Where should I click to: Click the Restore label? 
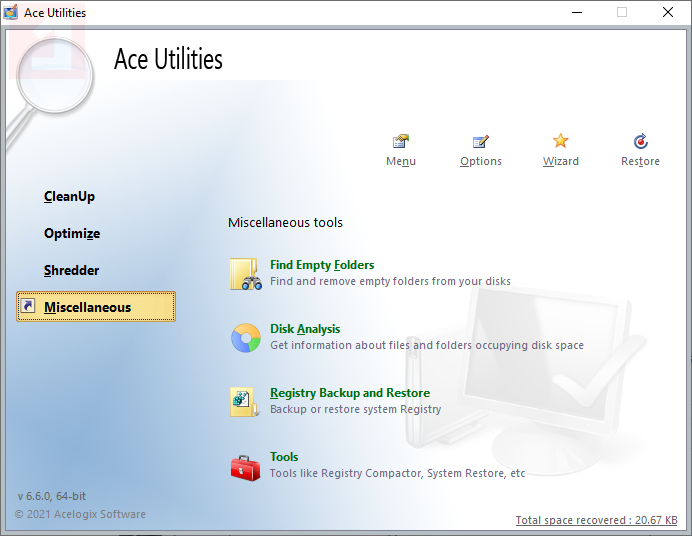tap(640, 161)
